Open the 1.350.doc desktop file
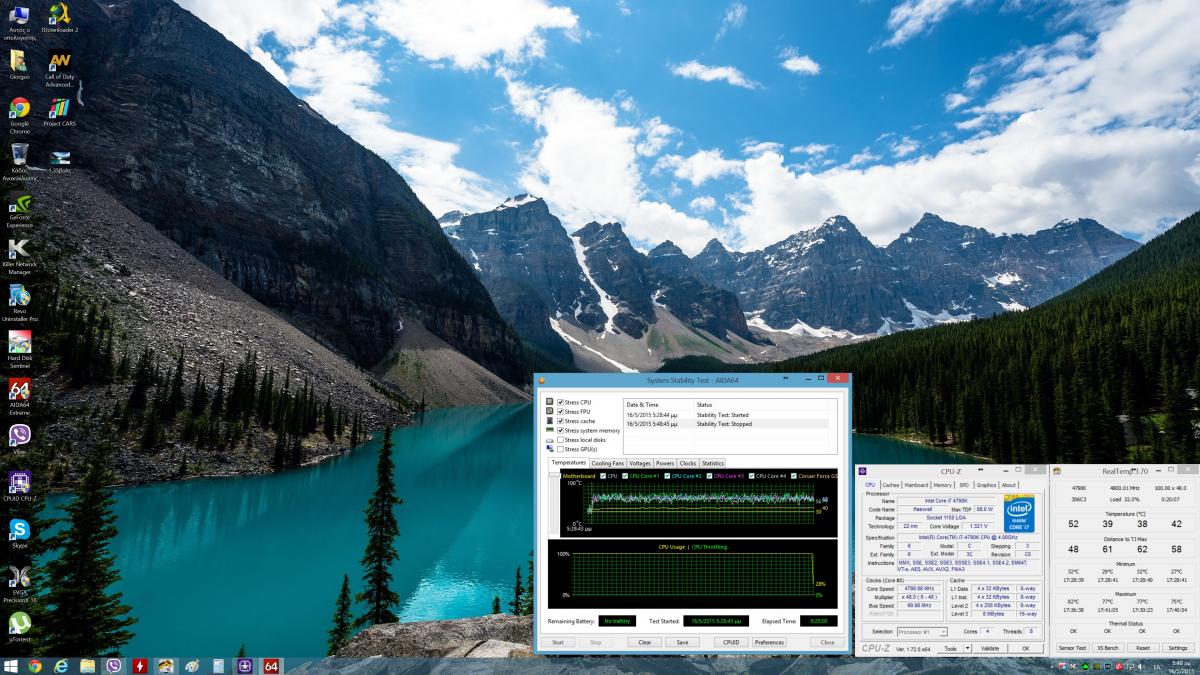 click(60, 161)
